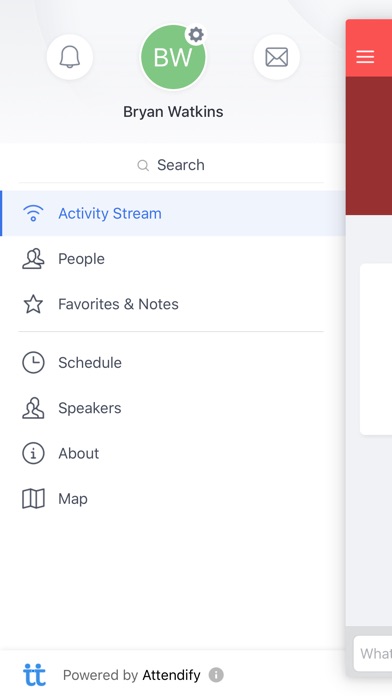
Task: Select Activity Stream menu item
Action: click(x=173, y=214)
